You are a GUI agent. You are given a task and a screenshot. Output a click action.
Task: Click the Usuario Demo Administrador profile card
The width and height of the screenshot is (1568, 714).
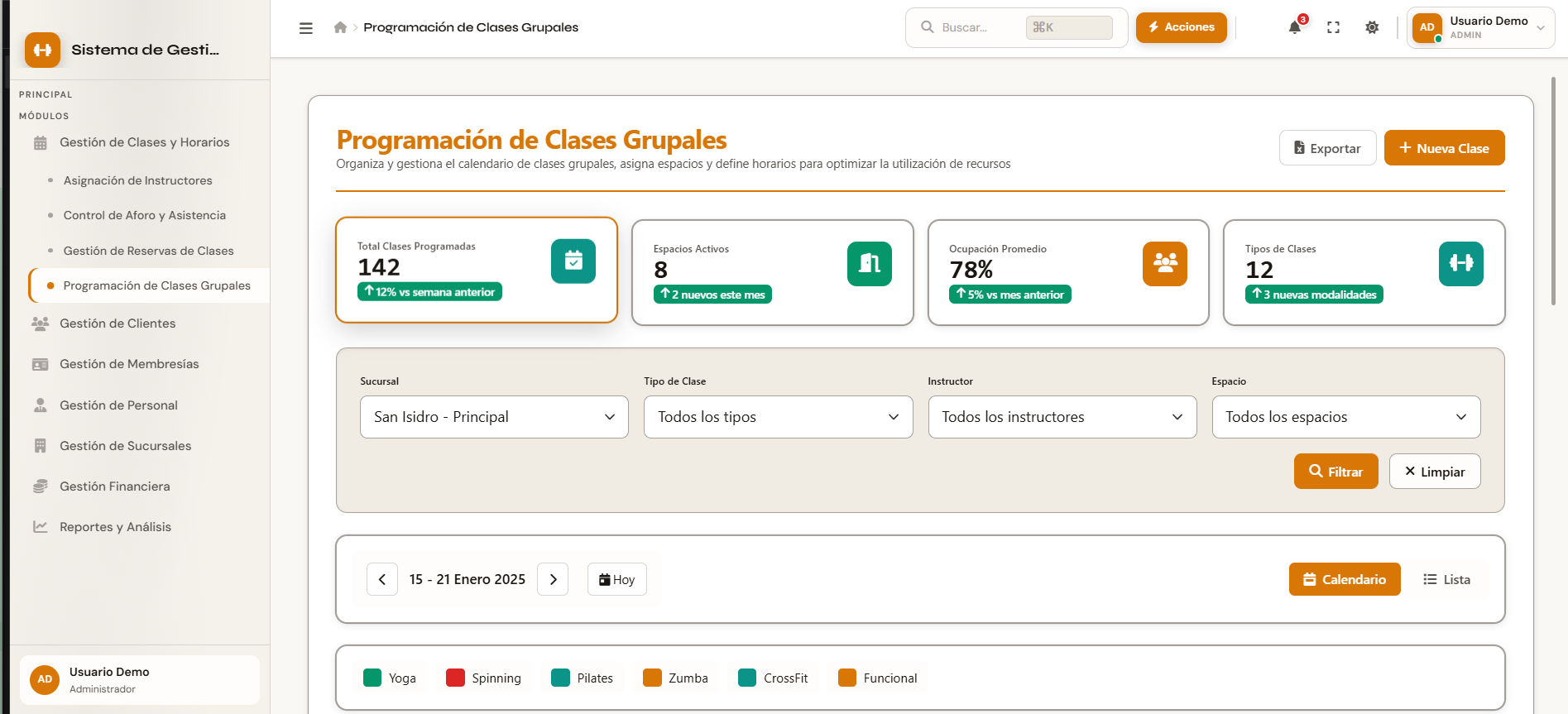point(140,680)
